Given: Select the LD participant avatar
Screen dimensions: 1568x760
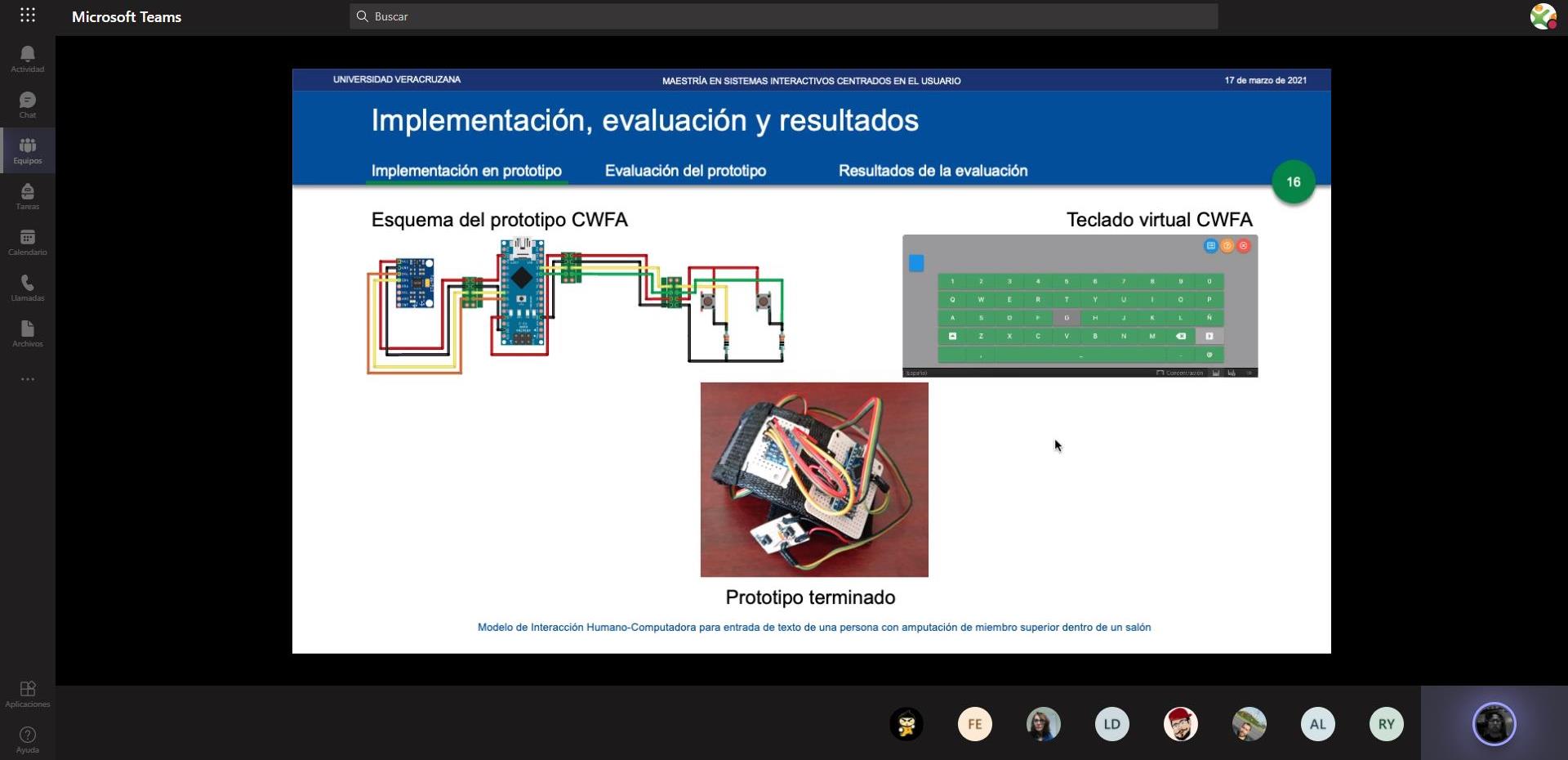Looking at the screenshot, I should (x=1111, y=724).
